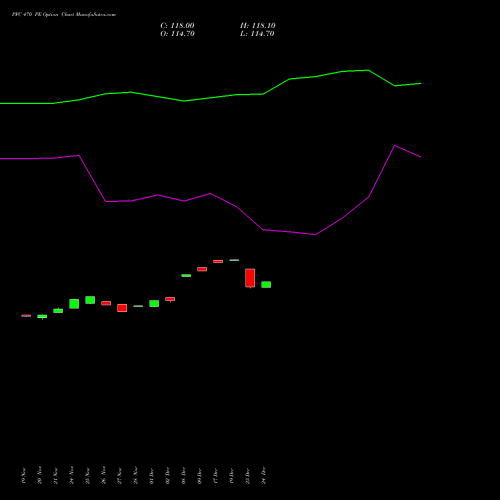Screen dimensions: 500x500
Task: Click the open value 'O: 114.70'
Action: [177, 34]
